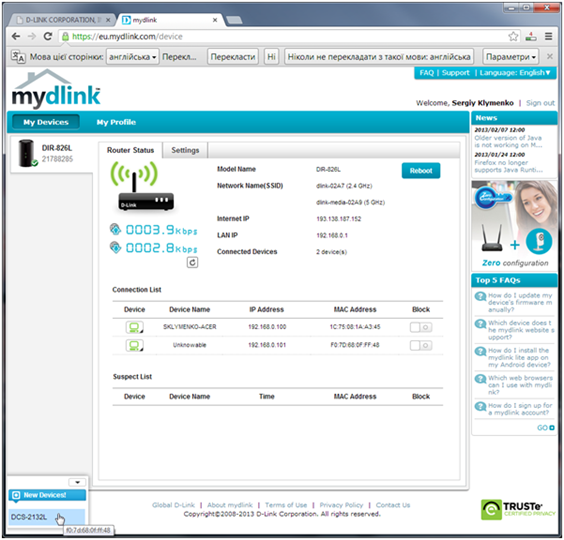Open FAQ about which web browsers
The width and height of the screenshot is (564, 540).
click(x=520, y=385)
